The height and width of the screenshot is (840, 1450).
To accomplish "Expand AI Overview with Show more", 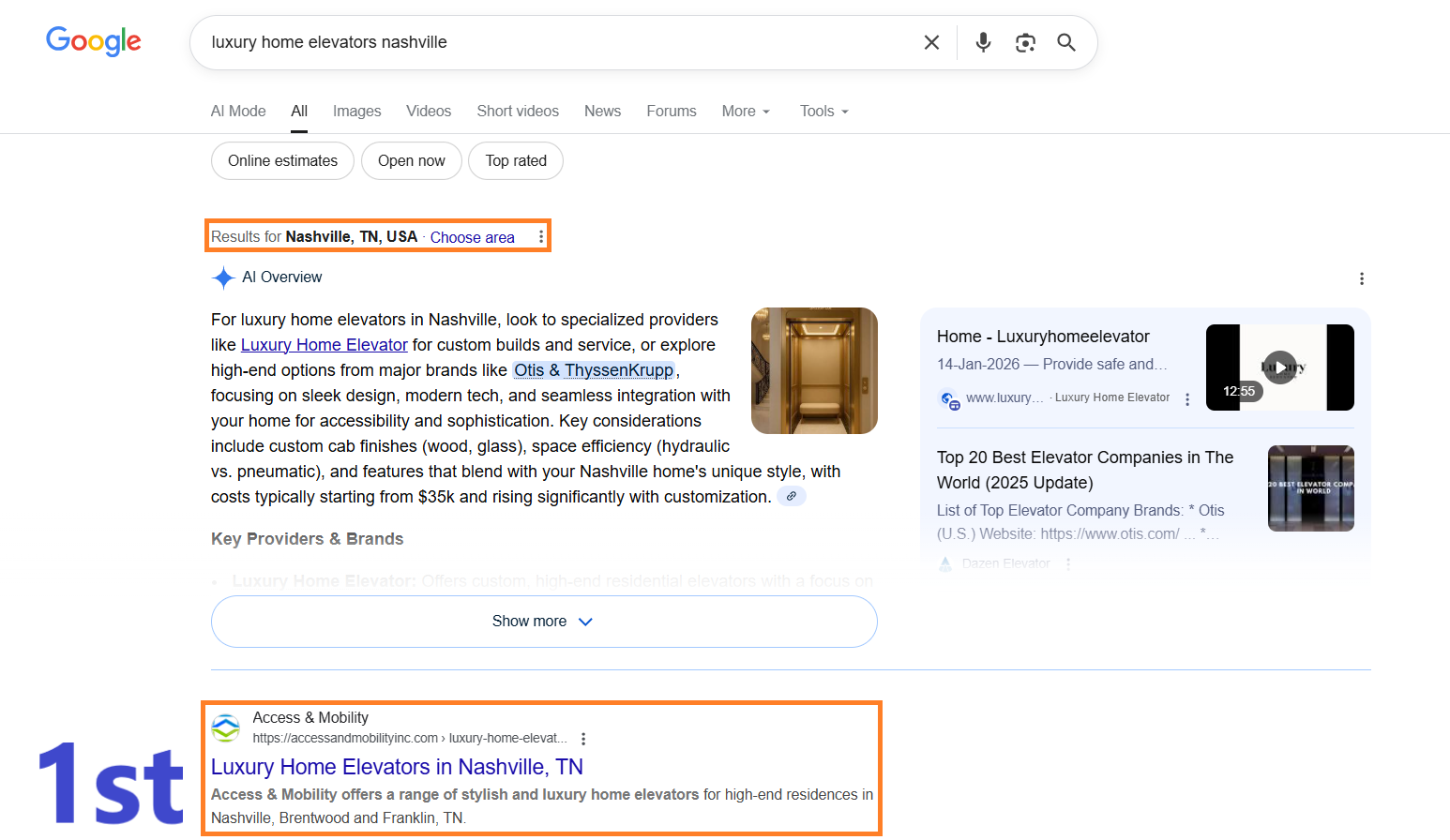I will (x=544, y=622).
